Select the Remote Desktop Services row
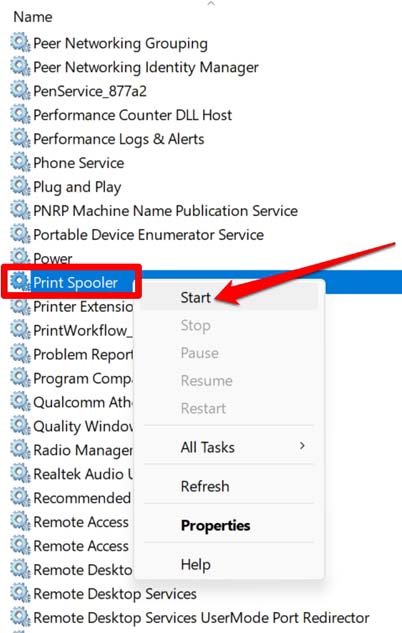This screenshot has height=633, width=402. (x=115, y=594)
